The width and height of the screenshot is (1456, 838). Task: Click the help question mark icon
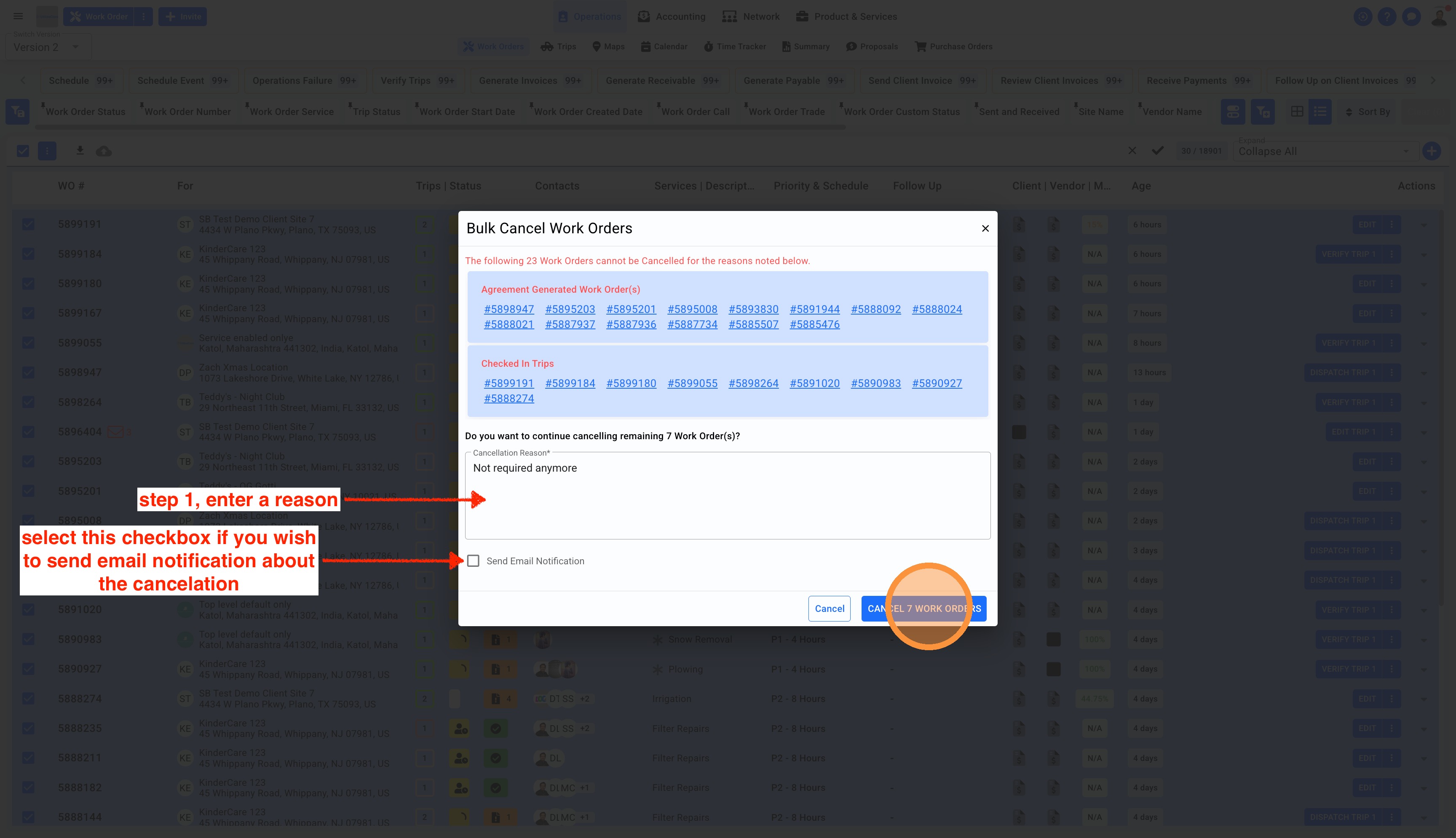coord(1387,16)
